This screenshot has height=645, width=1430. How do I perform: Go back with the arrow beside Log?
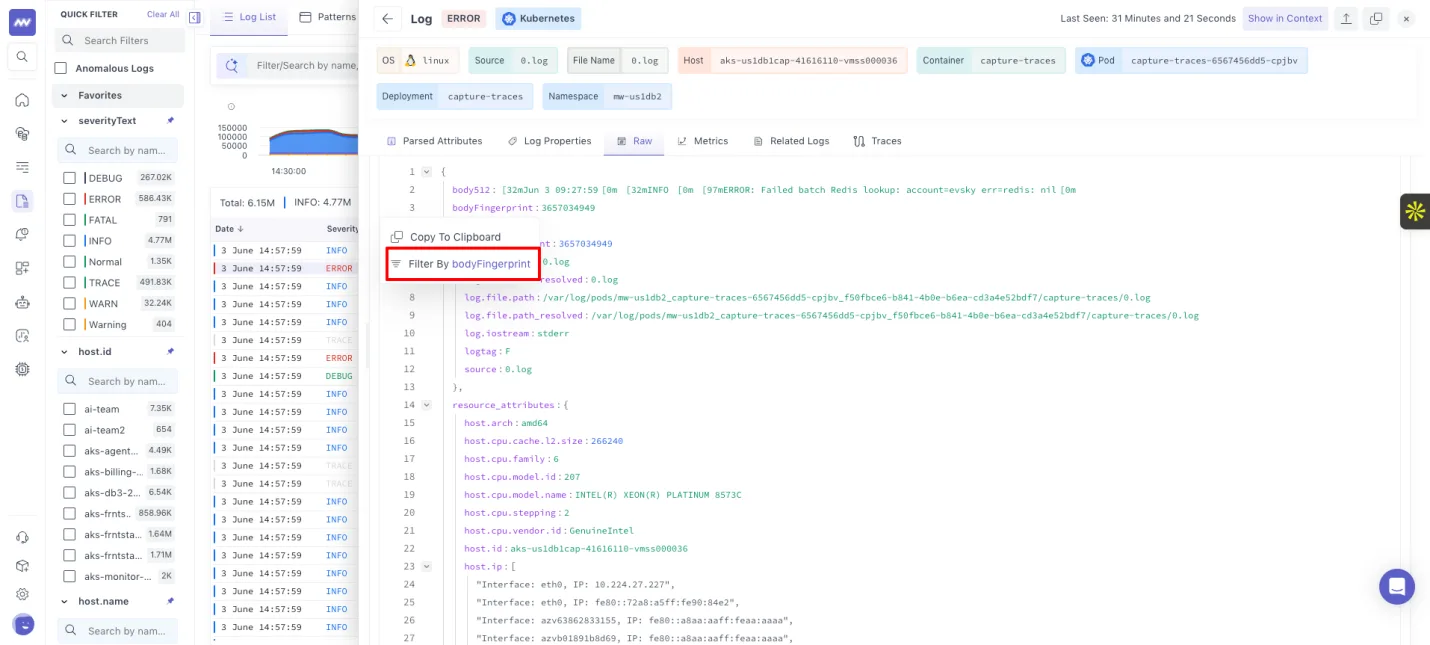pos(388,19)
